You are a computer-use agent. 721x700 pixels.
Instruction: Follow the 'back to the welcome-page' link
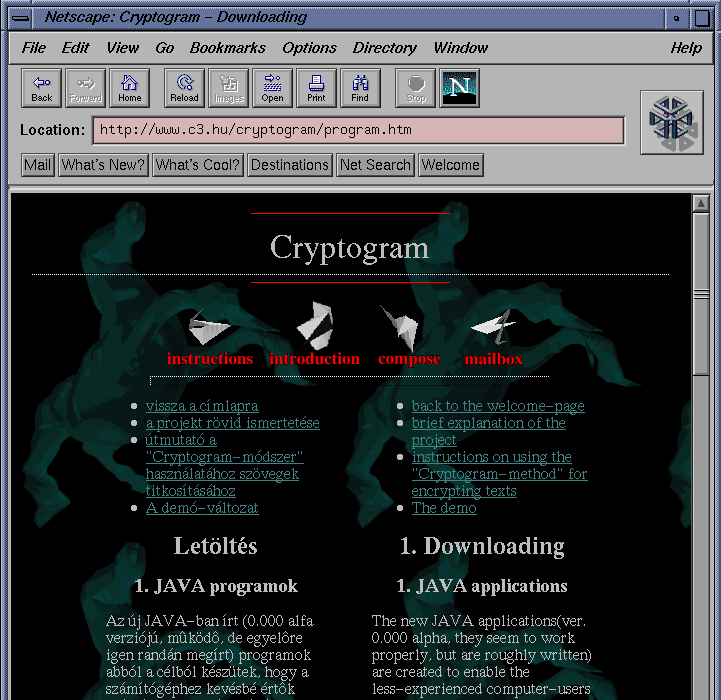pyautogui.click(x=498, y=406)
